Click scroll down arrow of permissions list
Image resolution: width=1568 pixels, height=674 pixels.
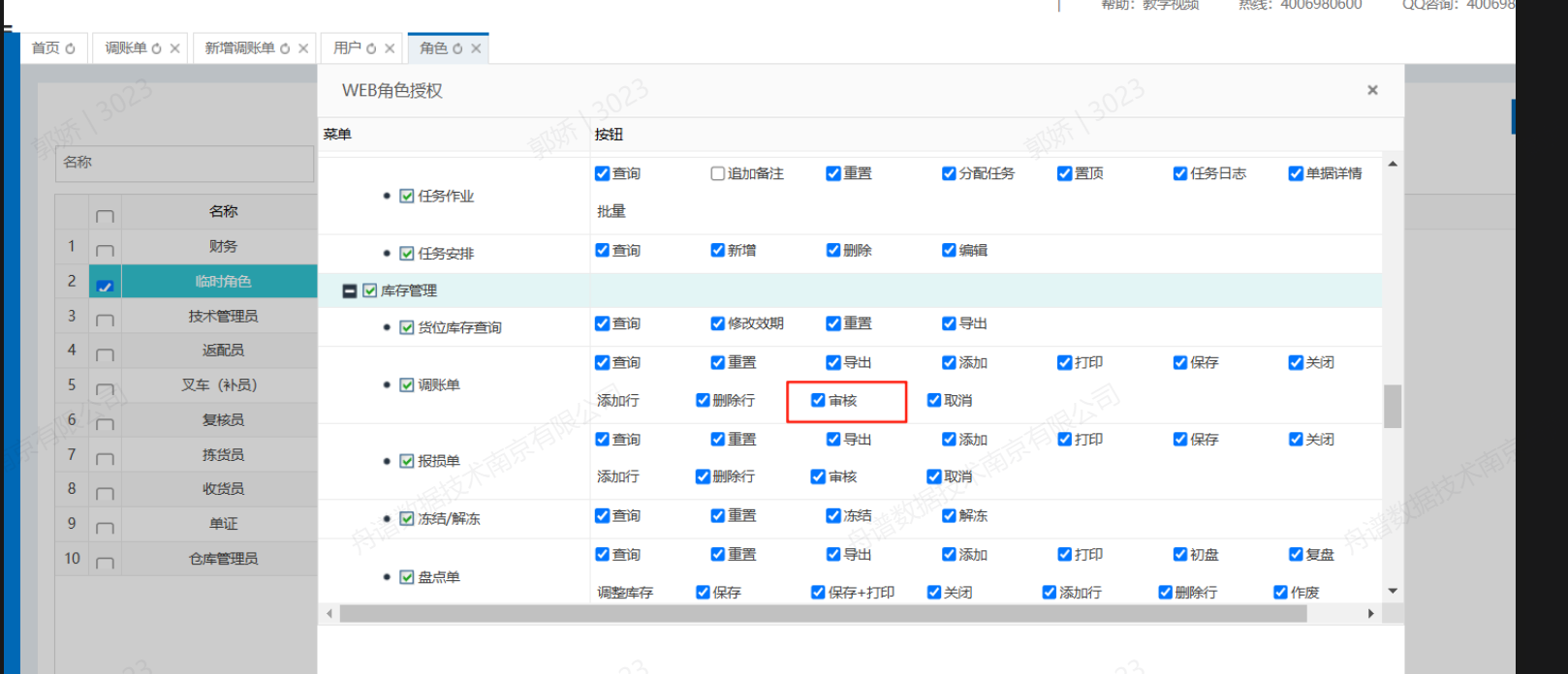(x=1393, y=591)
